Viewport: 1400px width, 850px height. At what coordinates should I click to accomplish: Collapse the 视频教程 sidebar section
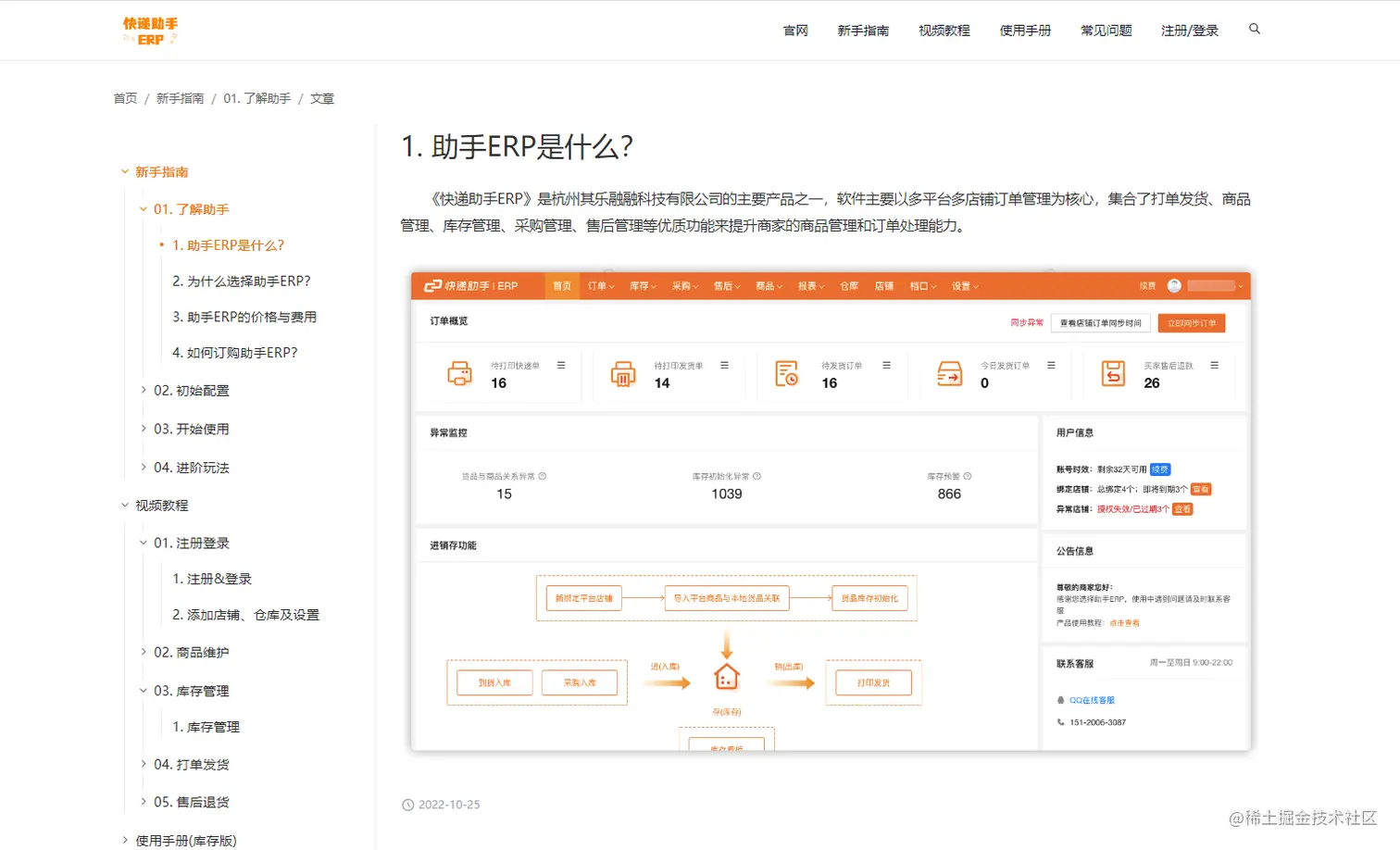125,505
